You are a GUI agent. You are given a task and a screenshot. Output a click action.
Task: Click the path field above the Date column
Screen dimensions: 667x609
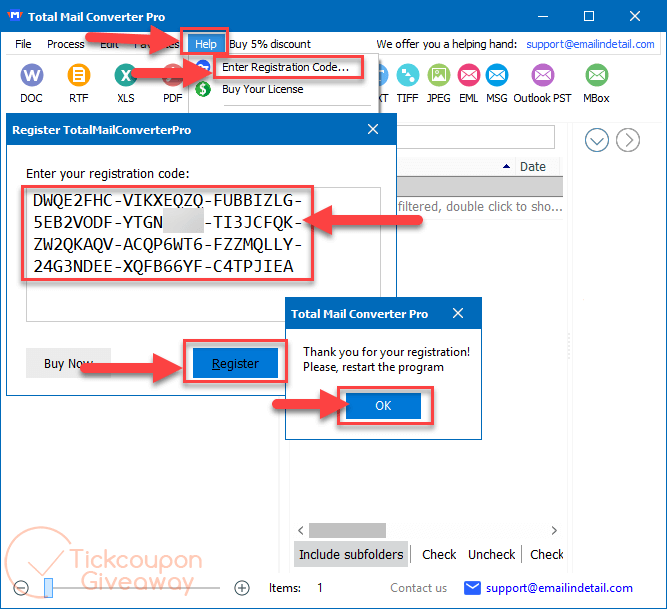[476, 137]
